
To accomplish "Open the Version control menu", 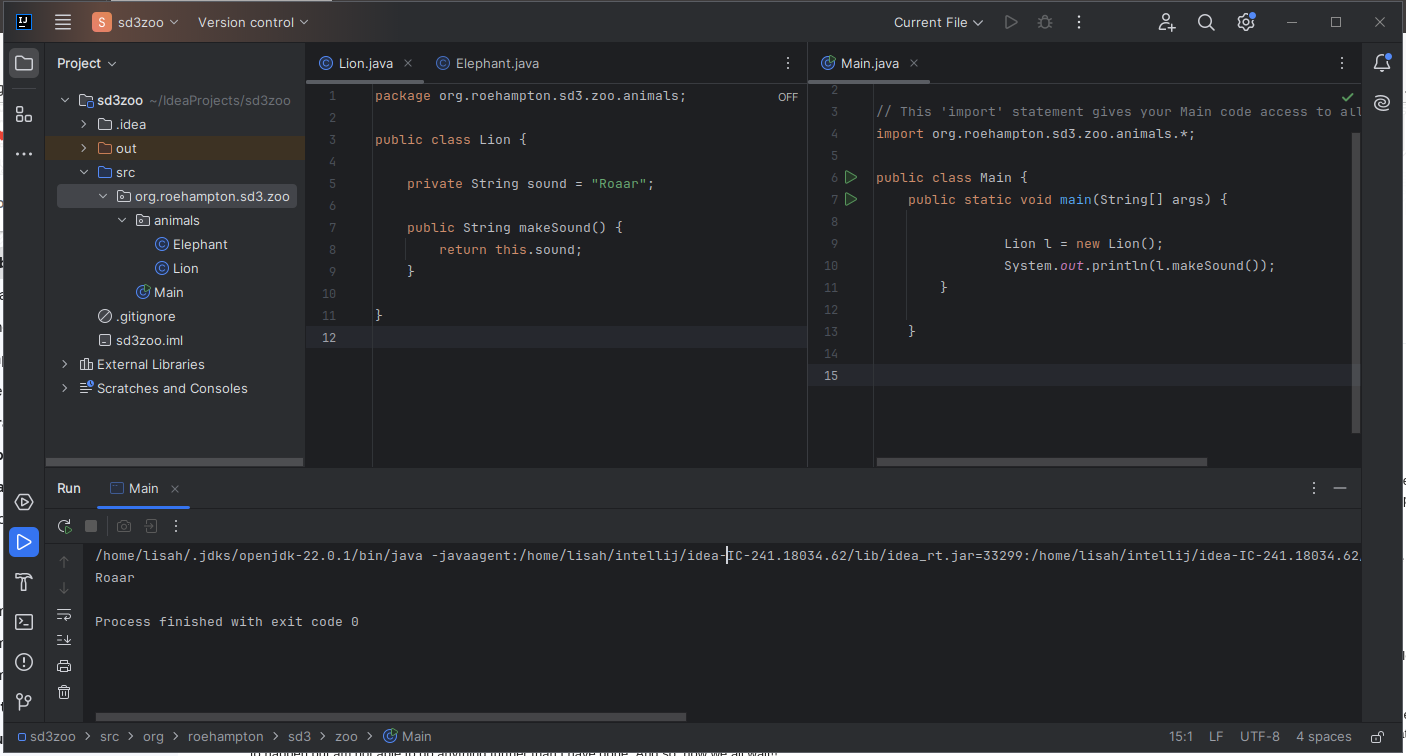I will [x=252, y=21].
